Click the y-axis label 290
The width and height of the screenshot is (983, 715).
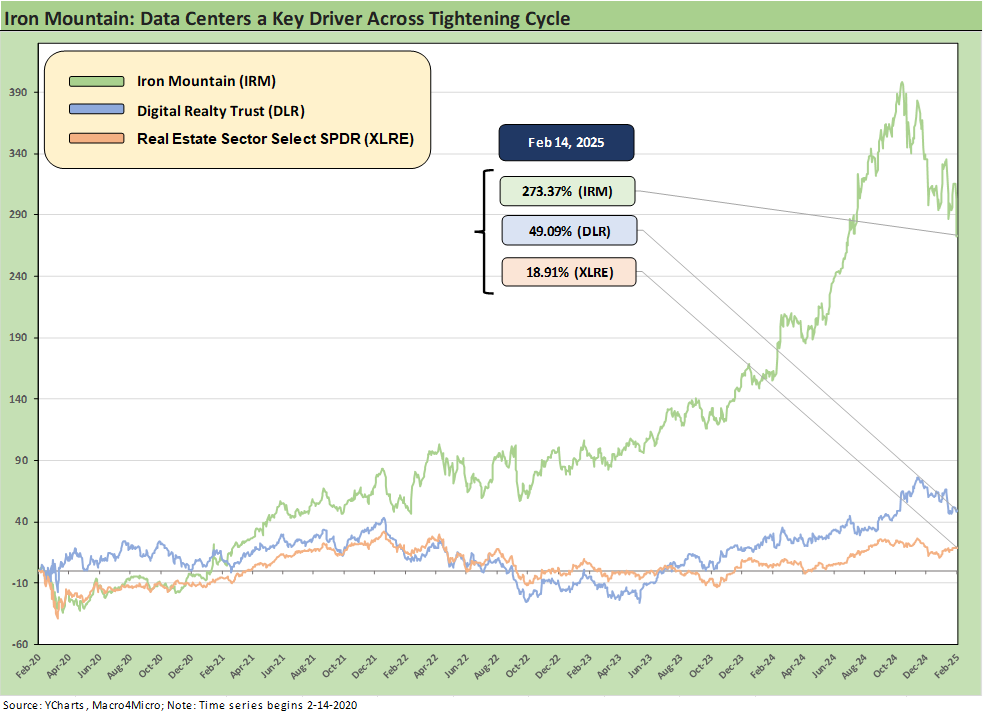[x=19, y=214]
